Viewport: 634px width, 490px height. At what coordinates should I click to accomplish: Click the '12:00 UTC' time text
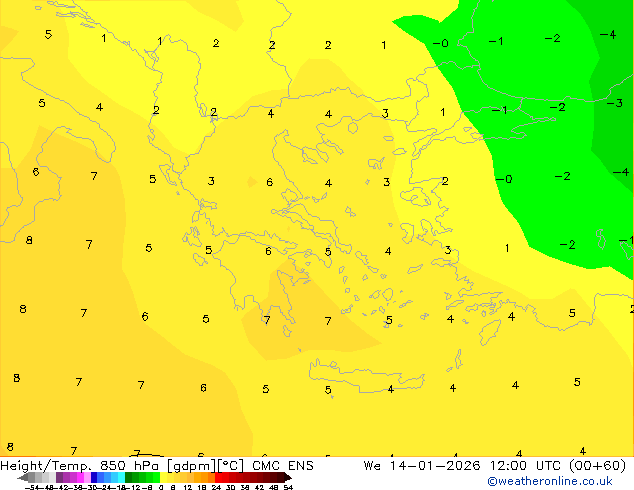(525, 466)
